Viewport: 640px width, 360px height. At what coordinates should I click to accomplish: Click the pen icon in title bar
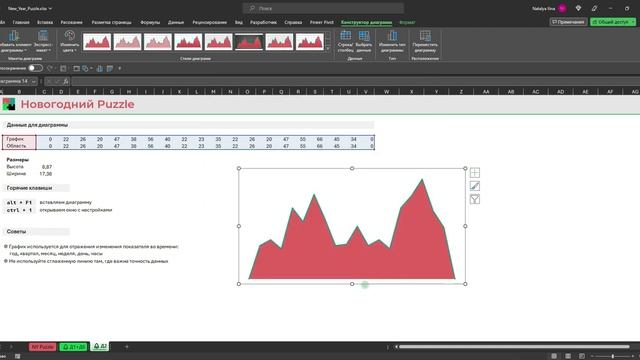point(594,8)
